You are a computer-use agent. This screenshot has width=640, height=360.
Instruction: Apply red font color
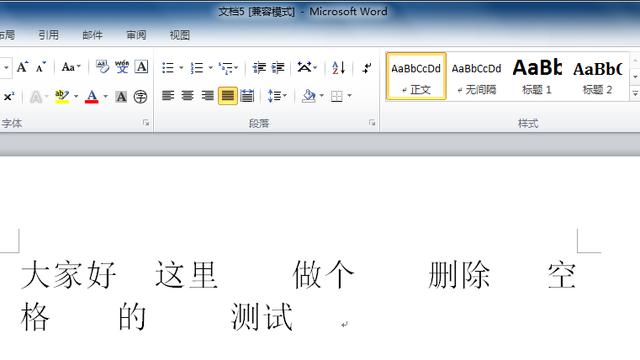[92, 97]
